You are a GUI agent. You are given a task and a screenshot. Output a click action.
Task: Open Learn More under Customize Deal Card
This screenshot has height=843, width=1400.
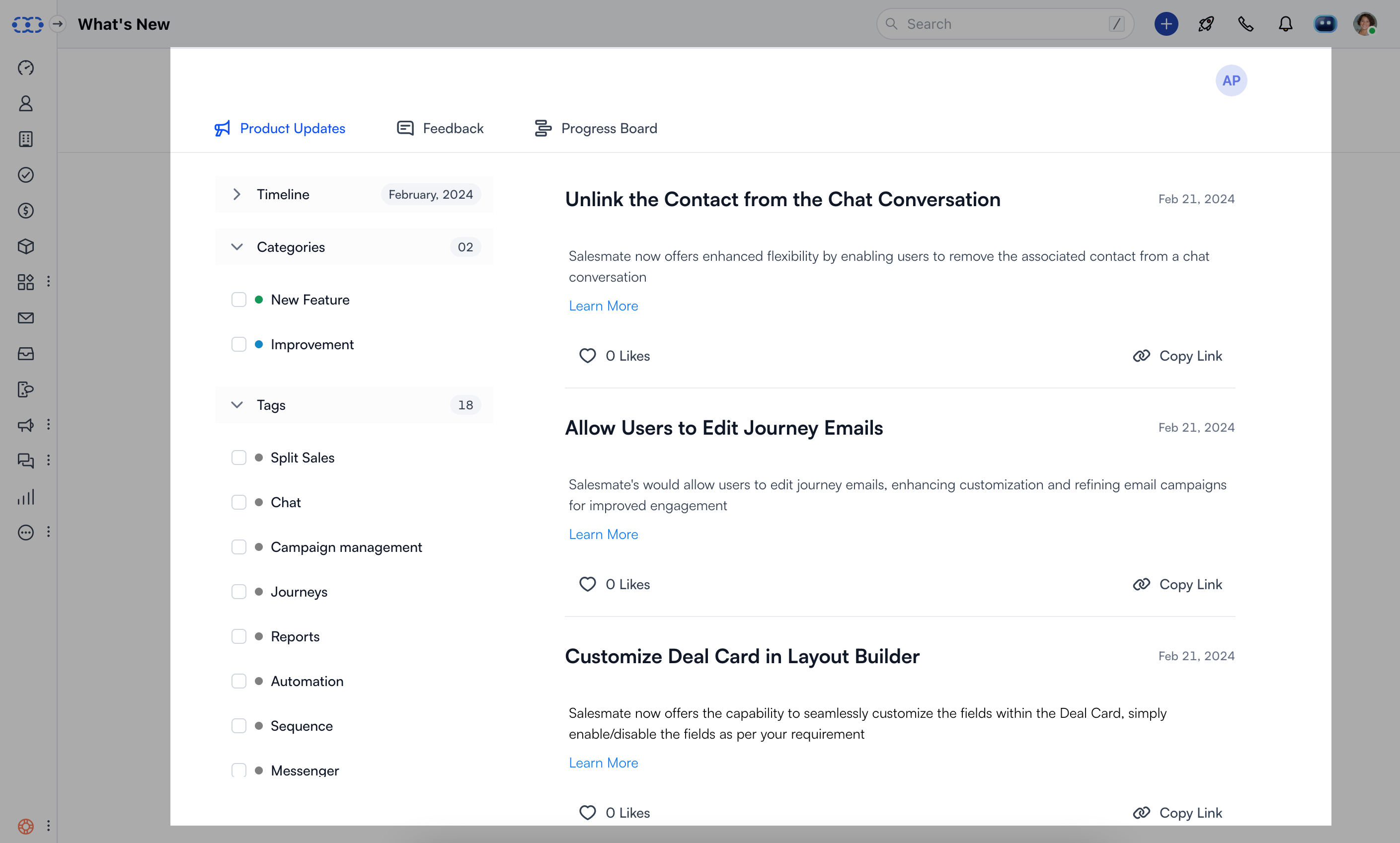coord(603,763)
